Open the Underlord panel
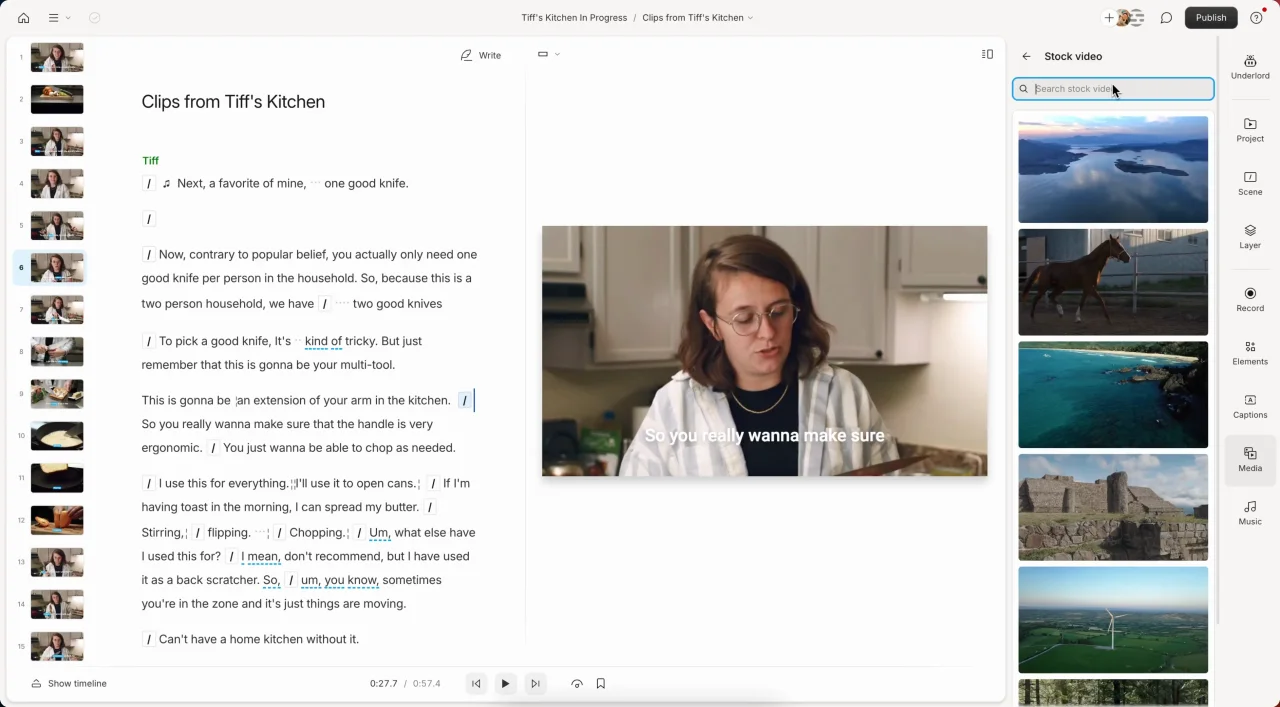This screenshot has width=1280, height=707. 1249,65
